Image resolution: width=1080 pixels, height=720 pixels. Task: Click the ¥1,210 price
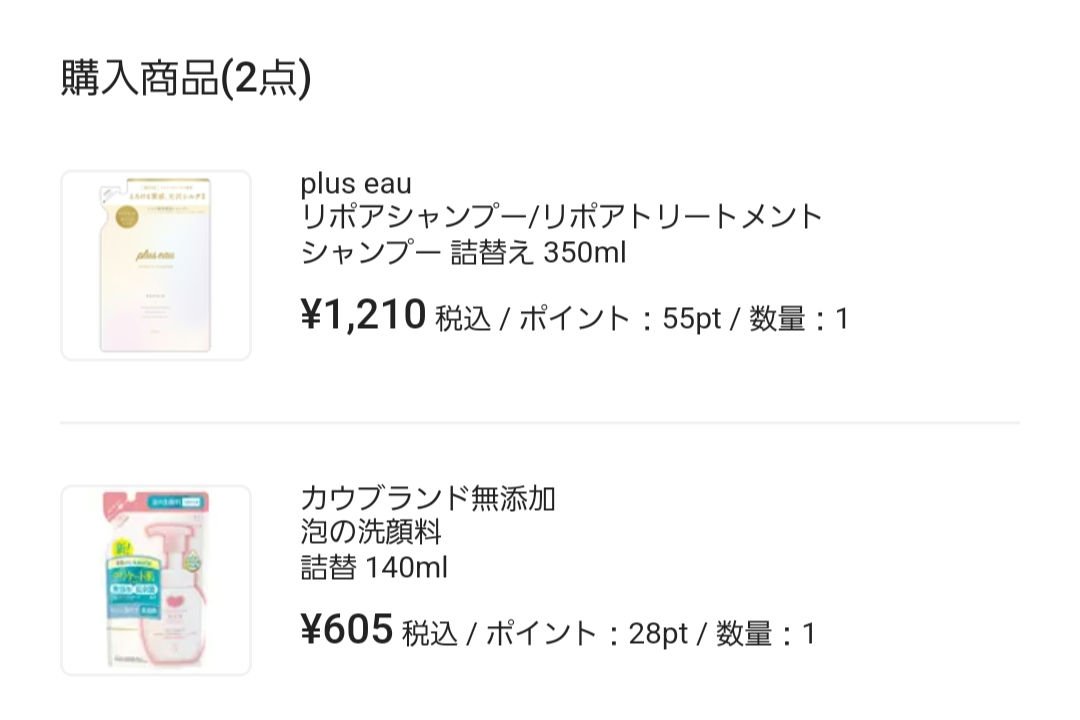363,315
